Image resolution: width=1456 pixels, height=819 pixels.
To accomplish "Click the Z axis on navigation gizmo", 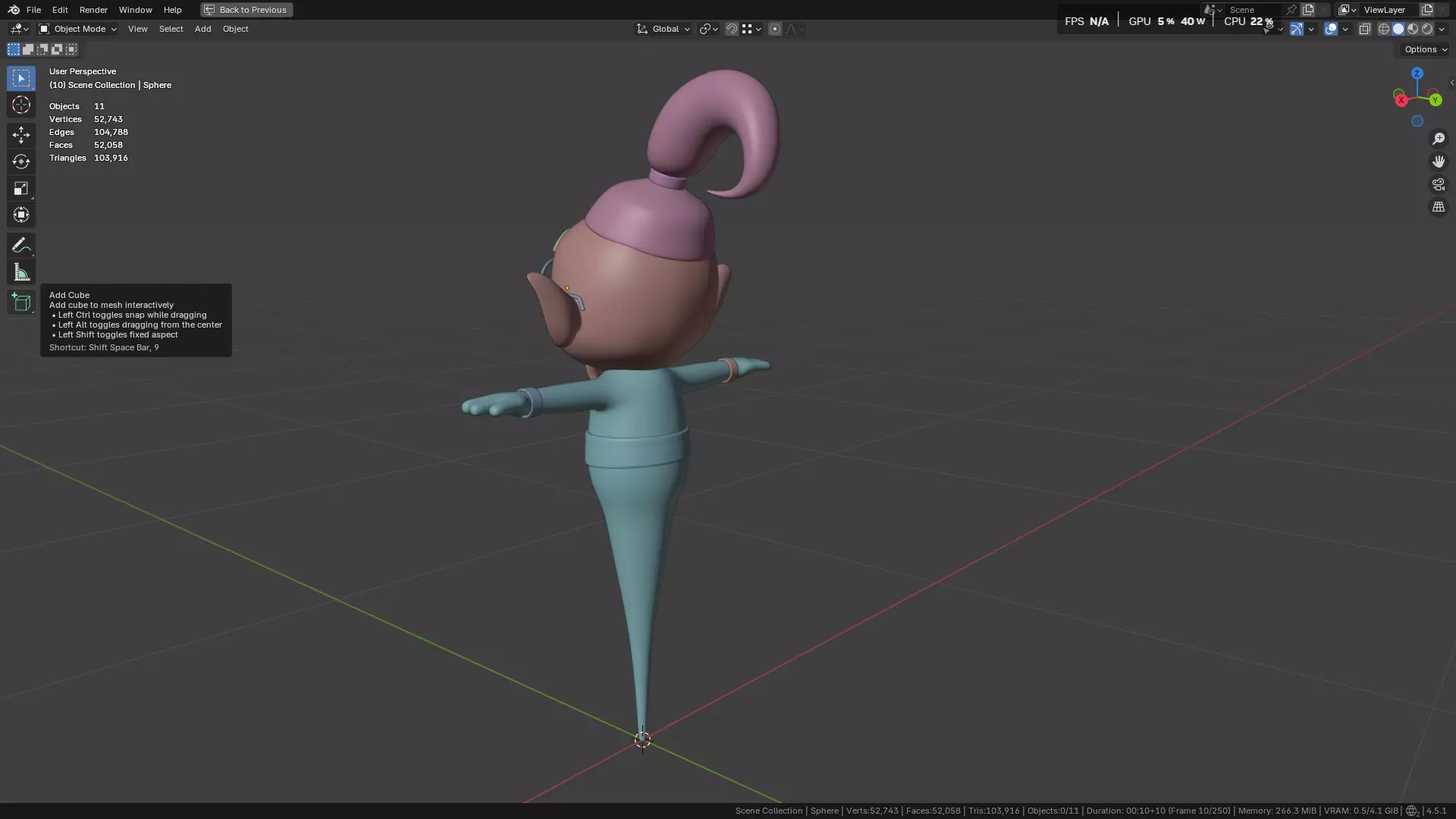I will pos(1417,74).
